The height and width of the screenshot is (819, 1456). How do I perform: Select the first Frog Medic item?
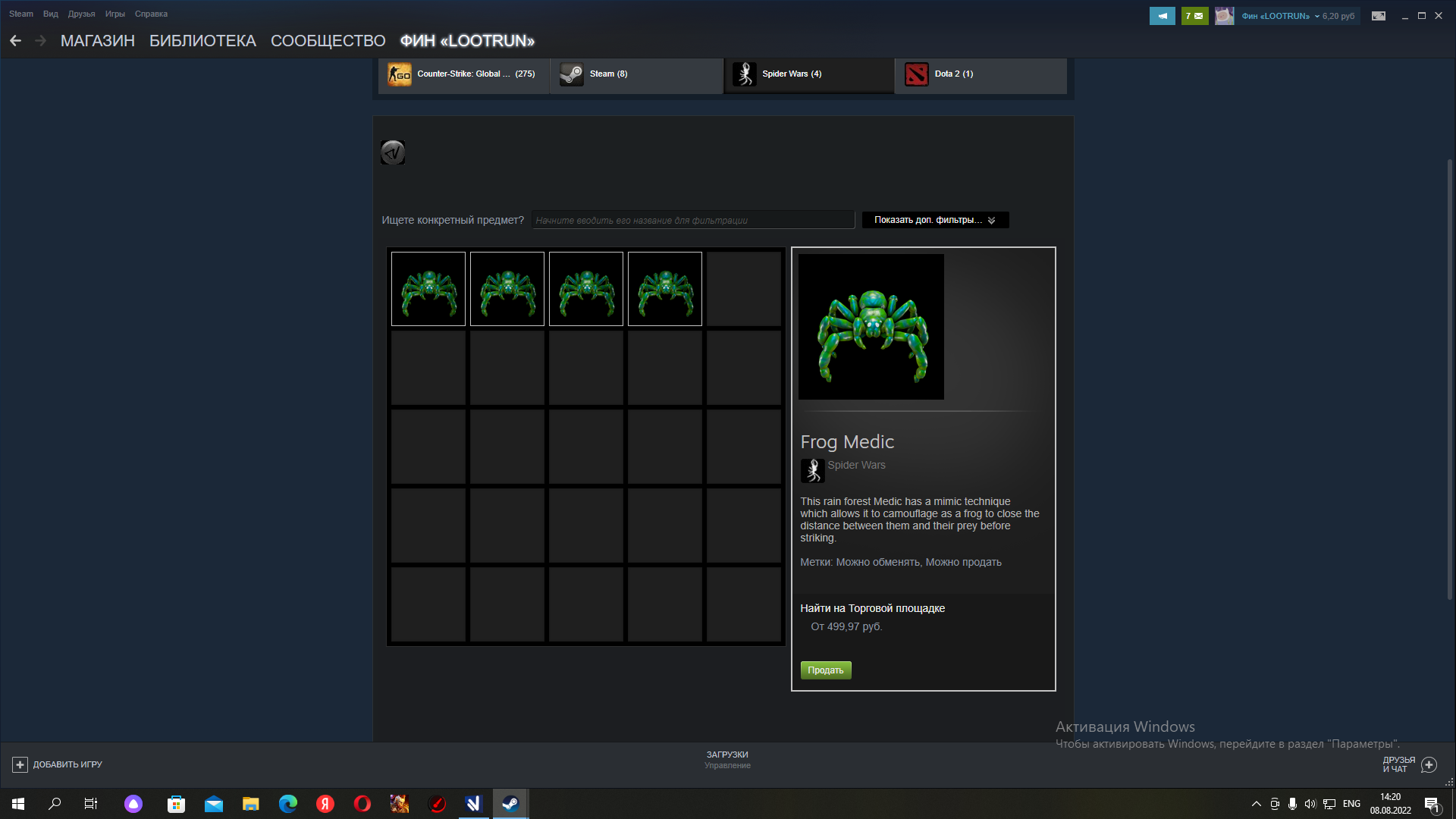(428, 289)
